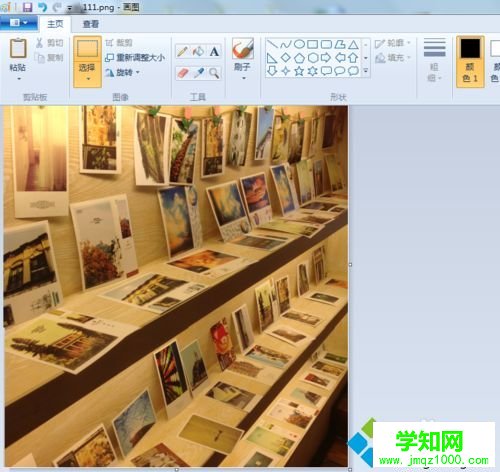Select the Pentagon shape

coord(299,58)
